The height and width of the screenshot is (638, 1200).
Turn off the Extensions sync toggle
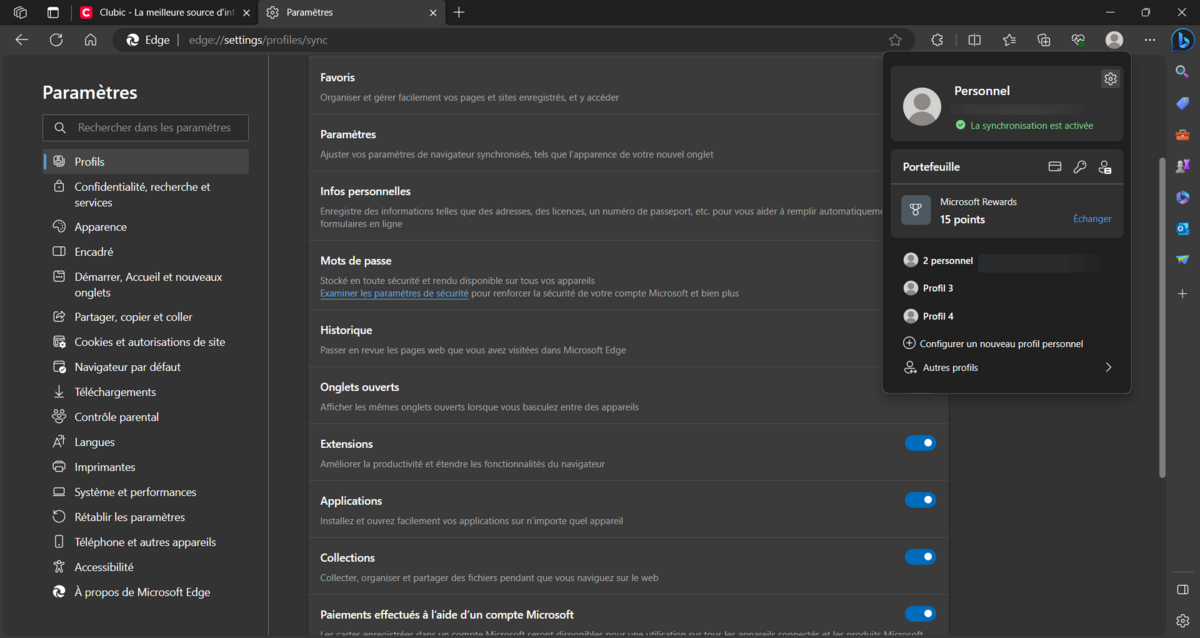coord(920,443)
